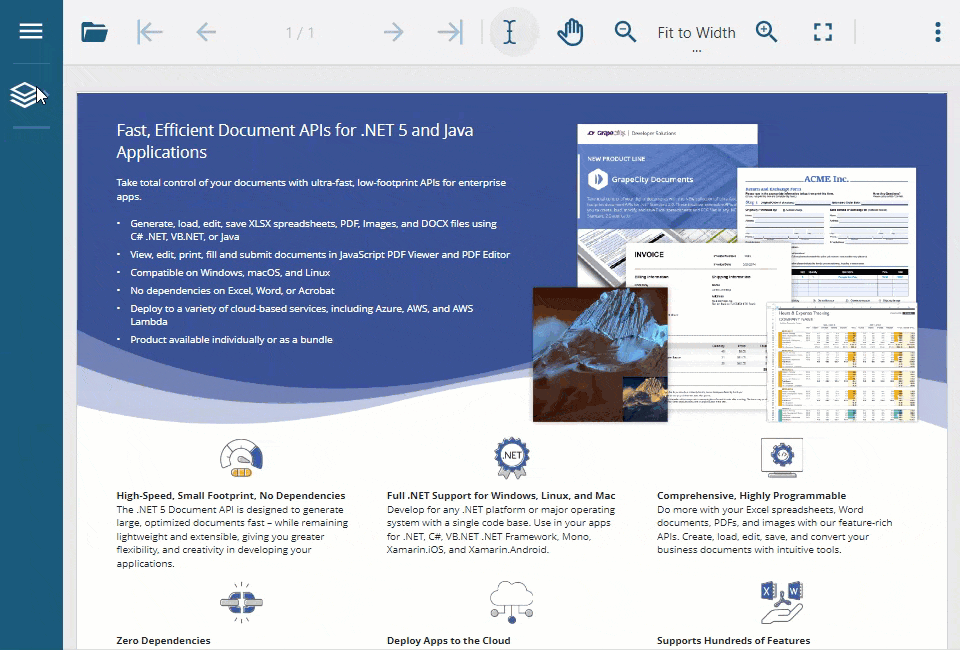
Task: Click the 'Zero Dependencies' heading
Action: click(163, 640)
